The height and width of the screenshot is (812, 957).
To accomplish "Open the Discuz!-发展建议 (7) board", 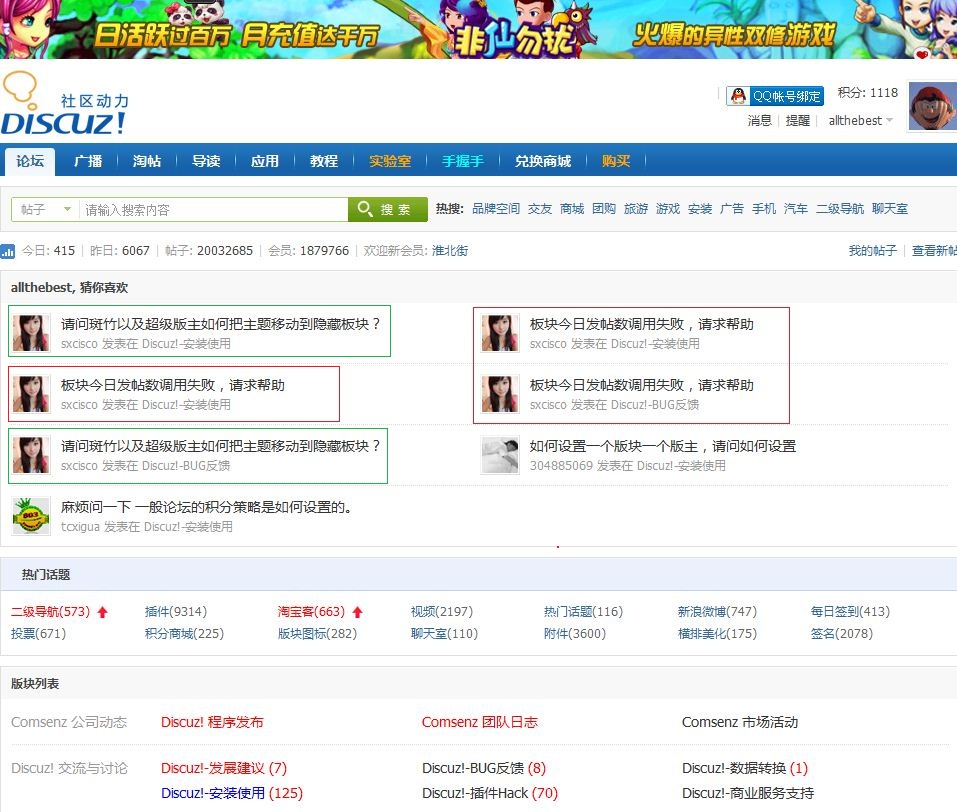I will click(224, 768).
